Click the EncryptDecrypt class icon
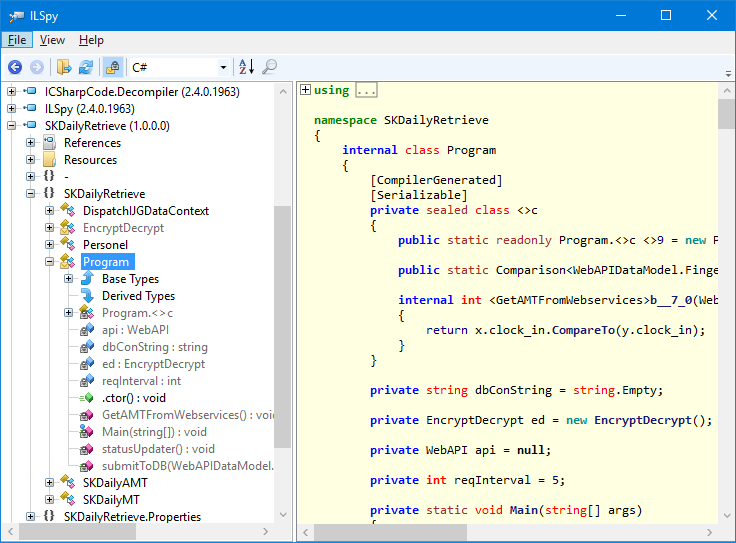The height and width of the screenshot is (543, 736). (68, 228)
